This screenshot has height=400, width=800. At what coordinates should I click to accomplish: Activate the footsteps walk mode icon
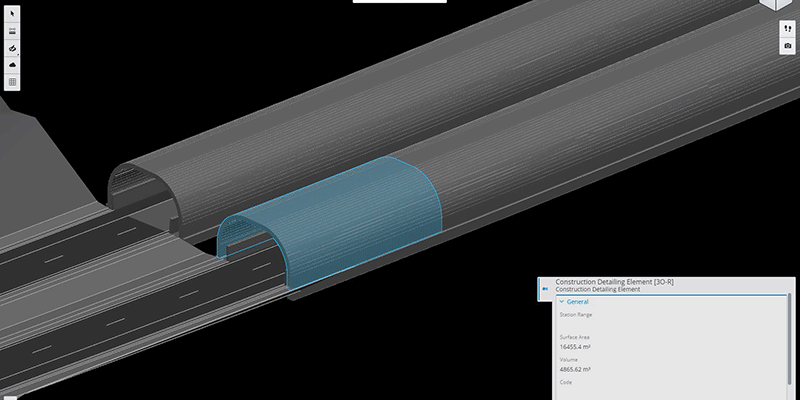click(x=788, y=29)
